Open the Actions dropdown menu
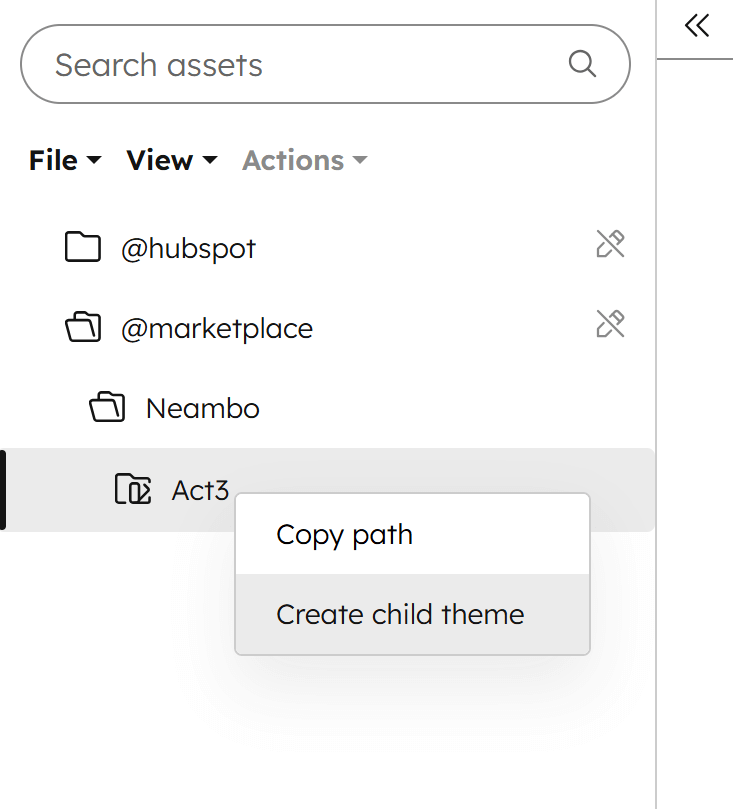 tap(303, 160)
